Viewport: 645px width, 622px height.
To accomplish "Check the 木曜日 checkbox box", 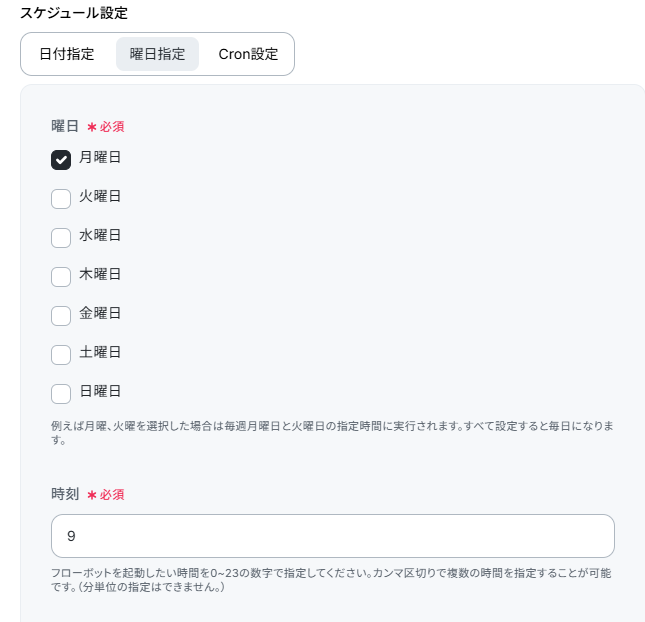I will point(61,276).
